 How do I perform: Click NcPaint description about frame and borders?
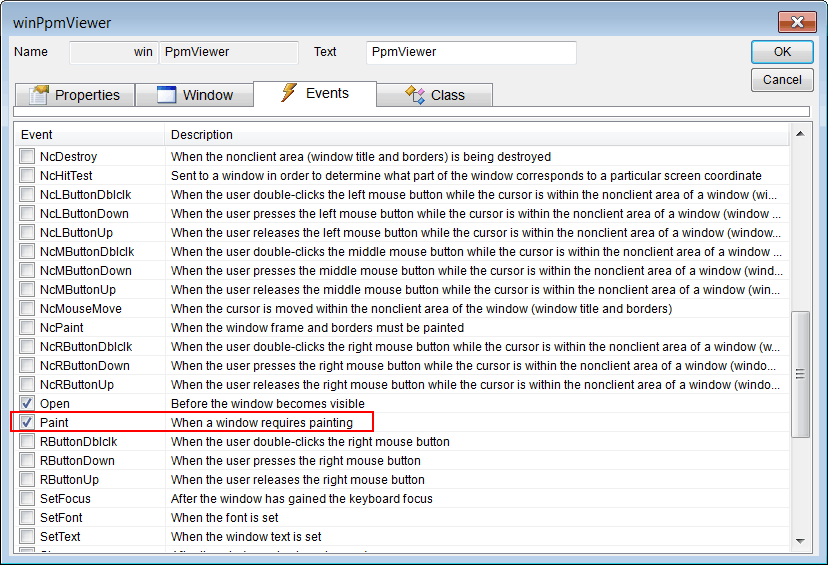[x=317, y=327]
